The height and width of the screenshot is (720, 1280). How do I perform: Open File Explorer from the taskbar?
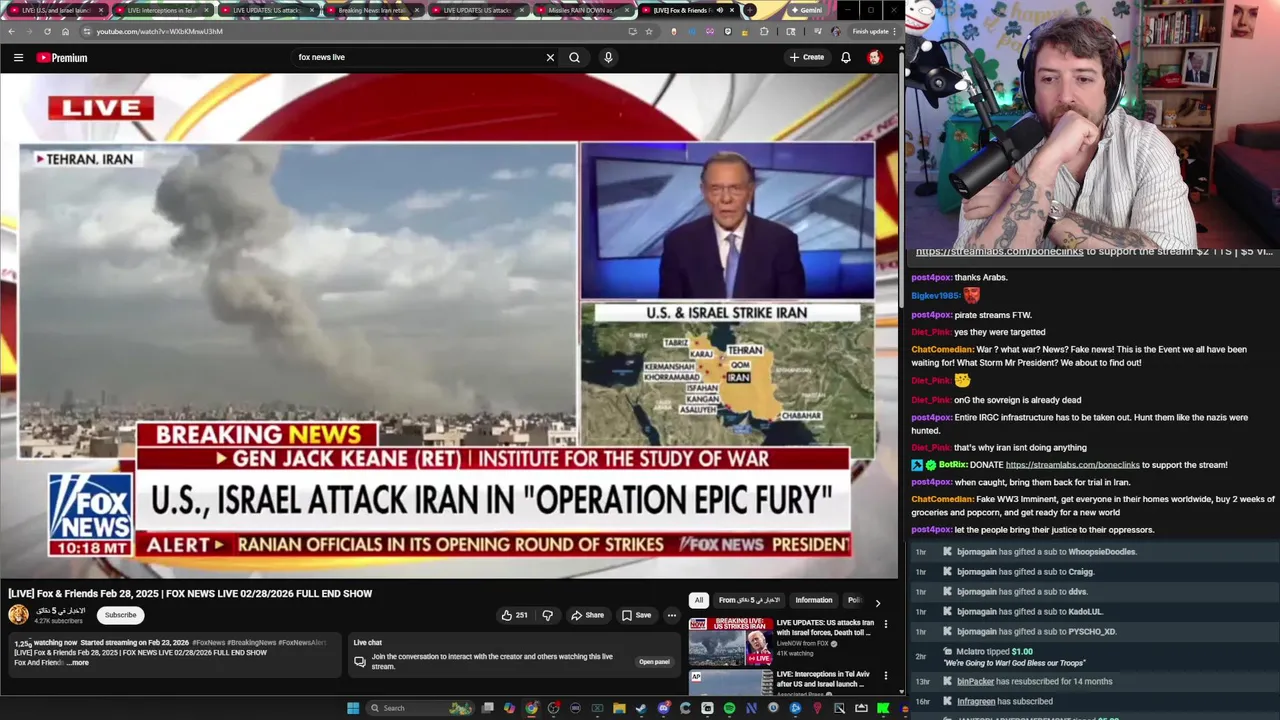(x=619, y=708)
